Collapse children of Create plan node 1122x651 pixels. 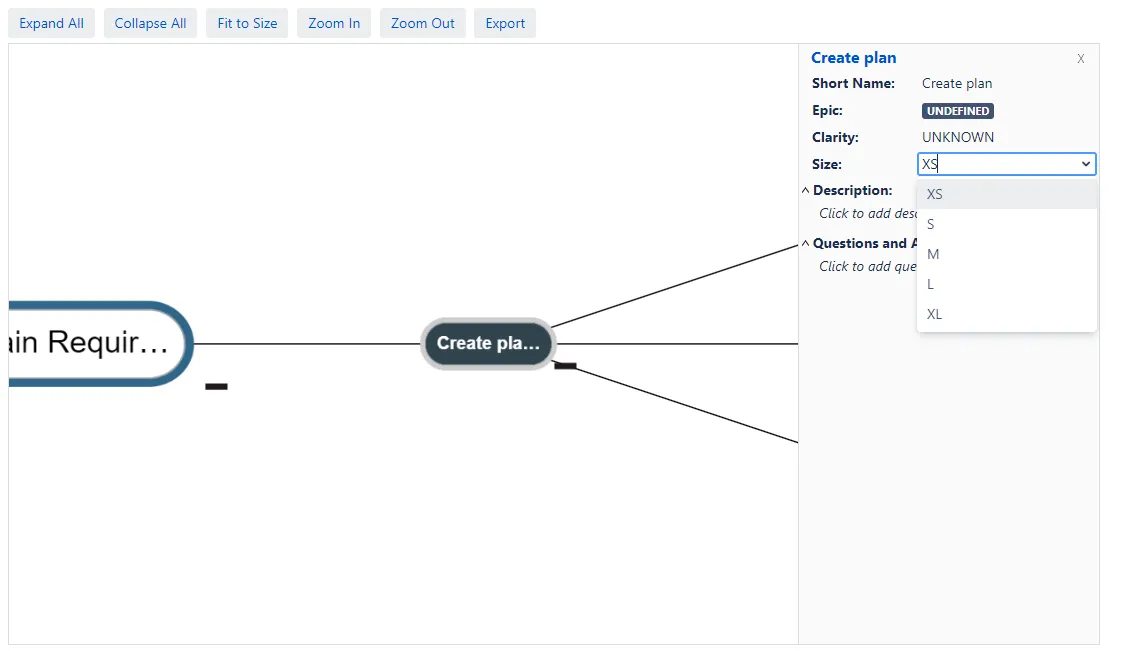click(x=565, y=366)
